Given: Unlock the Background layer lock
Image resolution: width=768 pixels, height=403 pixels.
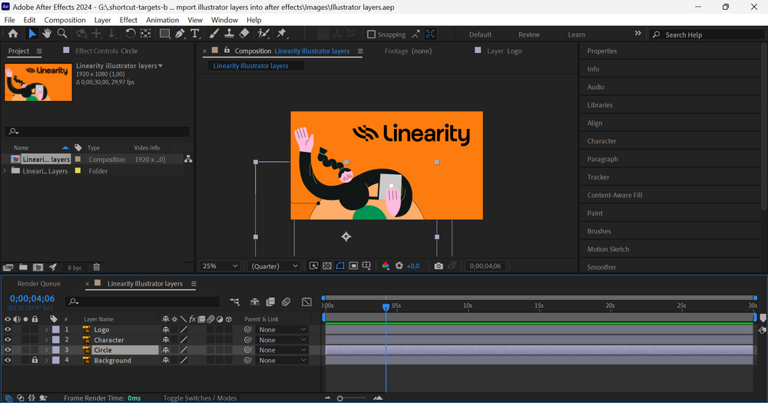Looking at the screenshot, I should (35, 360).
